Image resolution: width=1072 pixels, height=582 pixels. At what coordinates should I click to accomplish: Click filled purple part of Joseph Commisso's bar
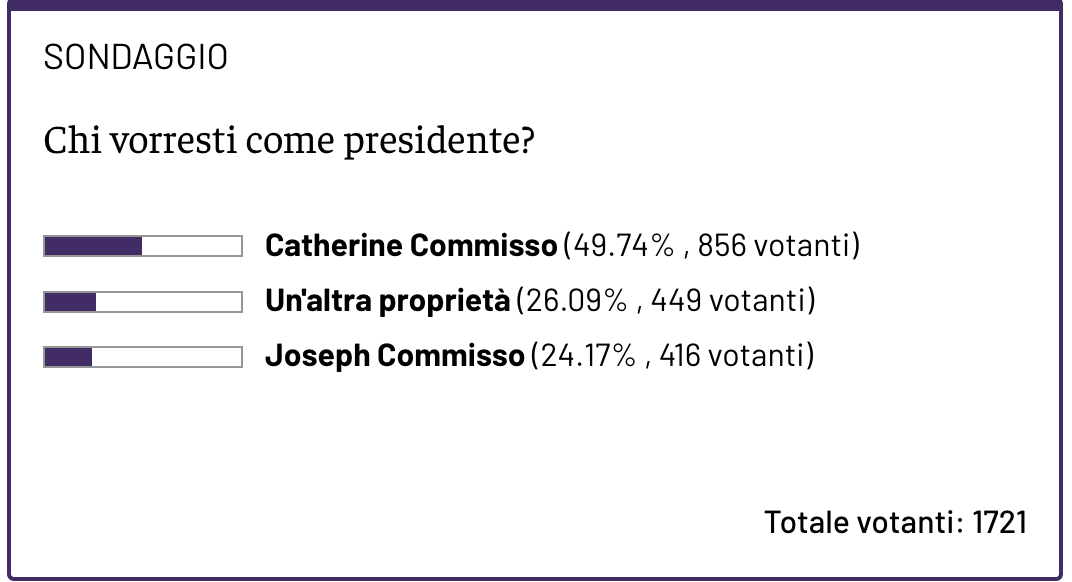(x=68, y=356)
